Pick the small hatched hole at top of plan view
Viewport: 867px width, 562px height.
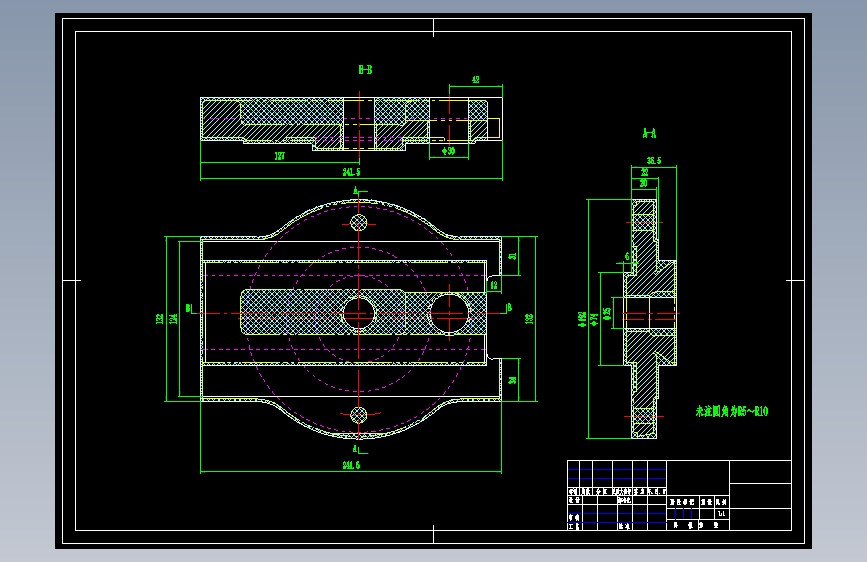click(x=359, y=223)
